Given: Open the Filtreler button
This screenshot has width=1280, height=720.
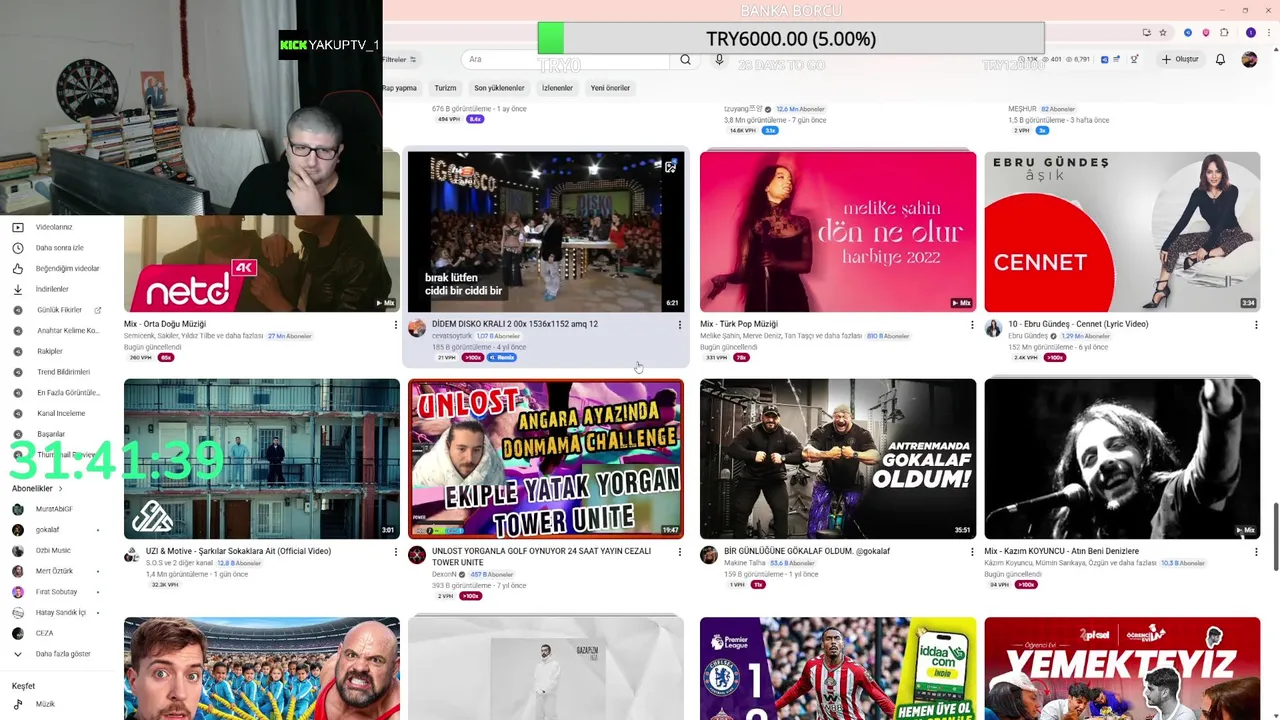Looking at the screenshot, I should (x=401, y=59).
